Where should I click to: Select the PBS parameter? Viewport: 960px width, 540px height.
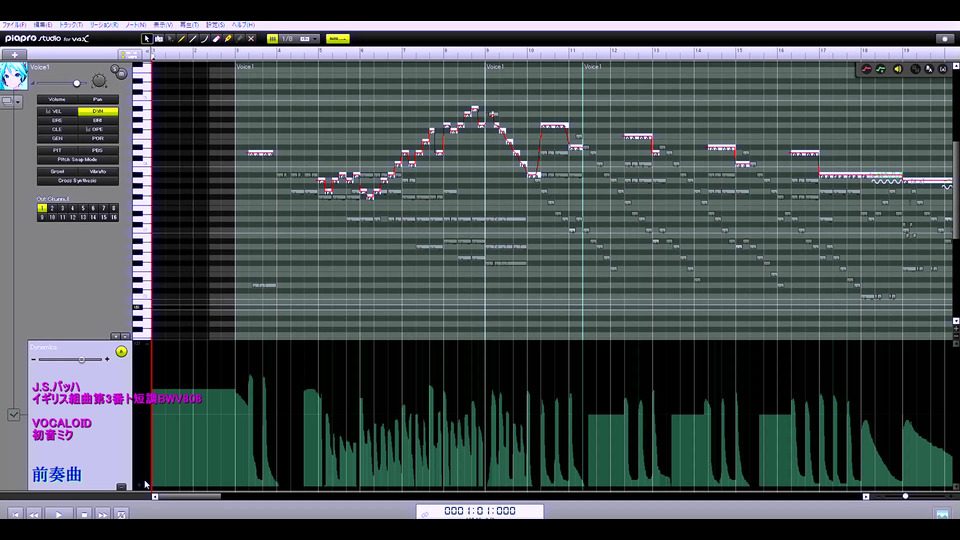pos(98,150)
